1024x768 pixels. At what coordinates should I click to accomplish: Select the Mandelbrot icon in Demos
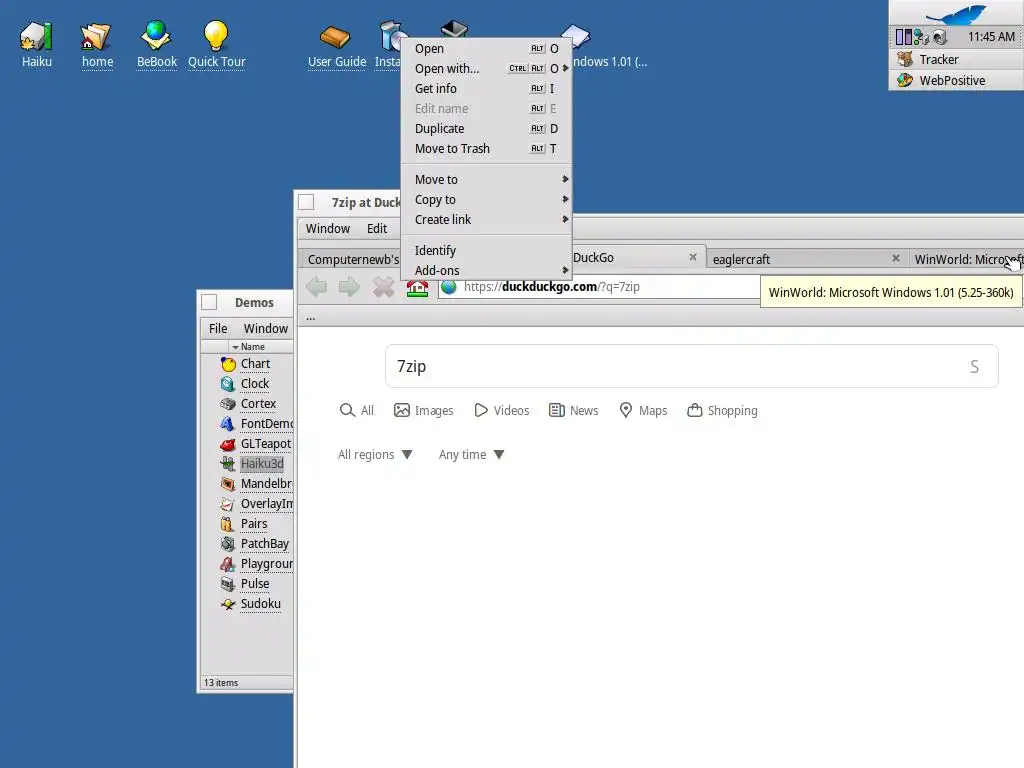(228, 484)
